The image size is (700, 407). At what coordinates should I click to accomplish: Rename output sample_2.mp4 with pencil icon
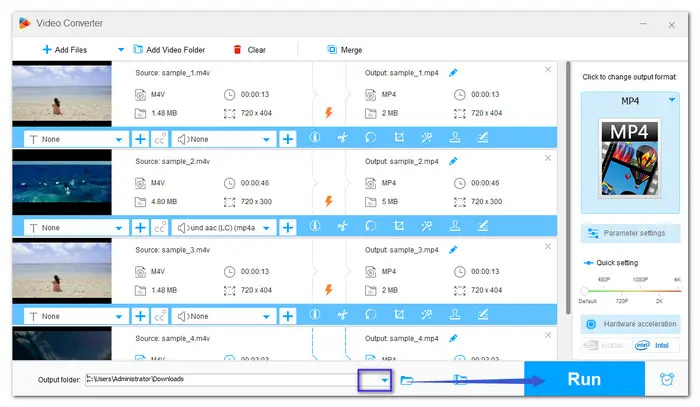(453, 161)
